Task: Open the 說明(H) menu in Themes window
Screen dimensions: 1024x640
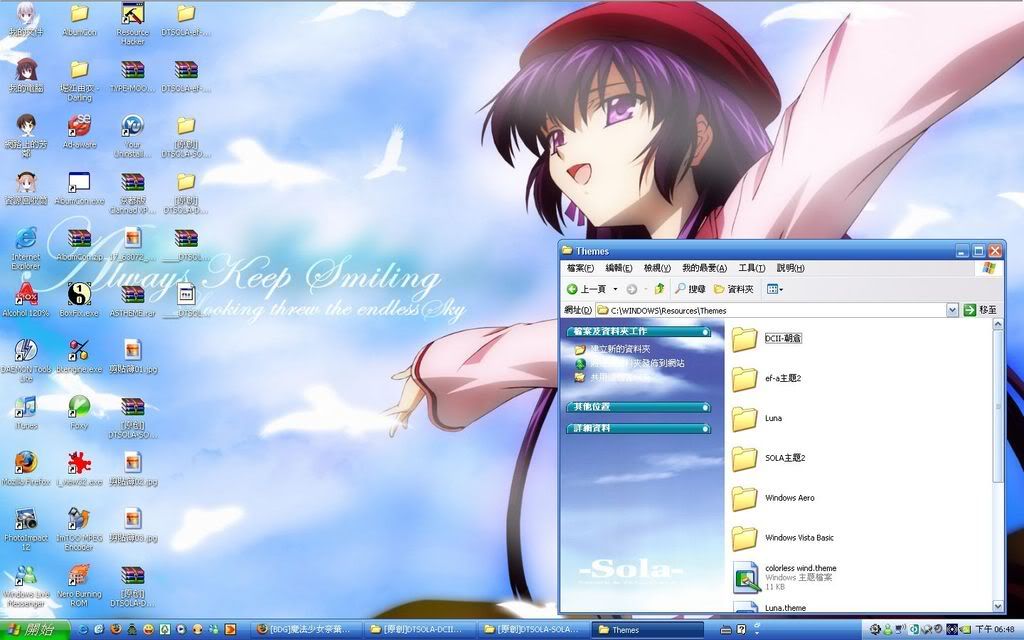Action: (790, 268)
